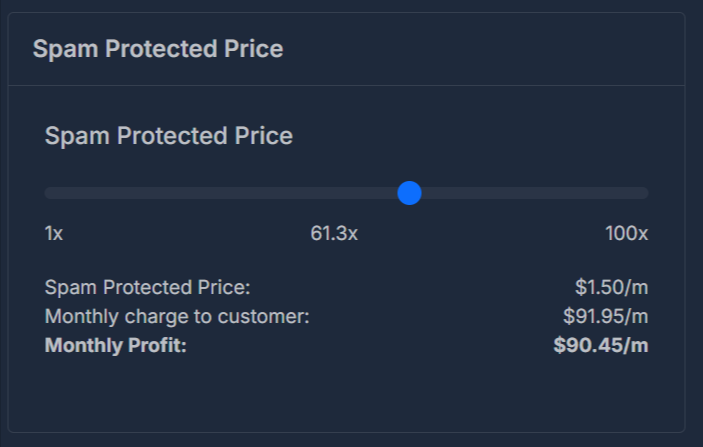Select the $90.45/m monthly profit value
703x447 pixels.
tap(600, 346)
